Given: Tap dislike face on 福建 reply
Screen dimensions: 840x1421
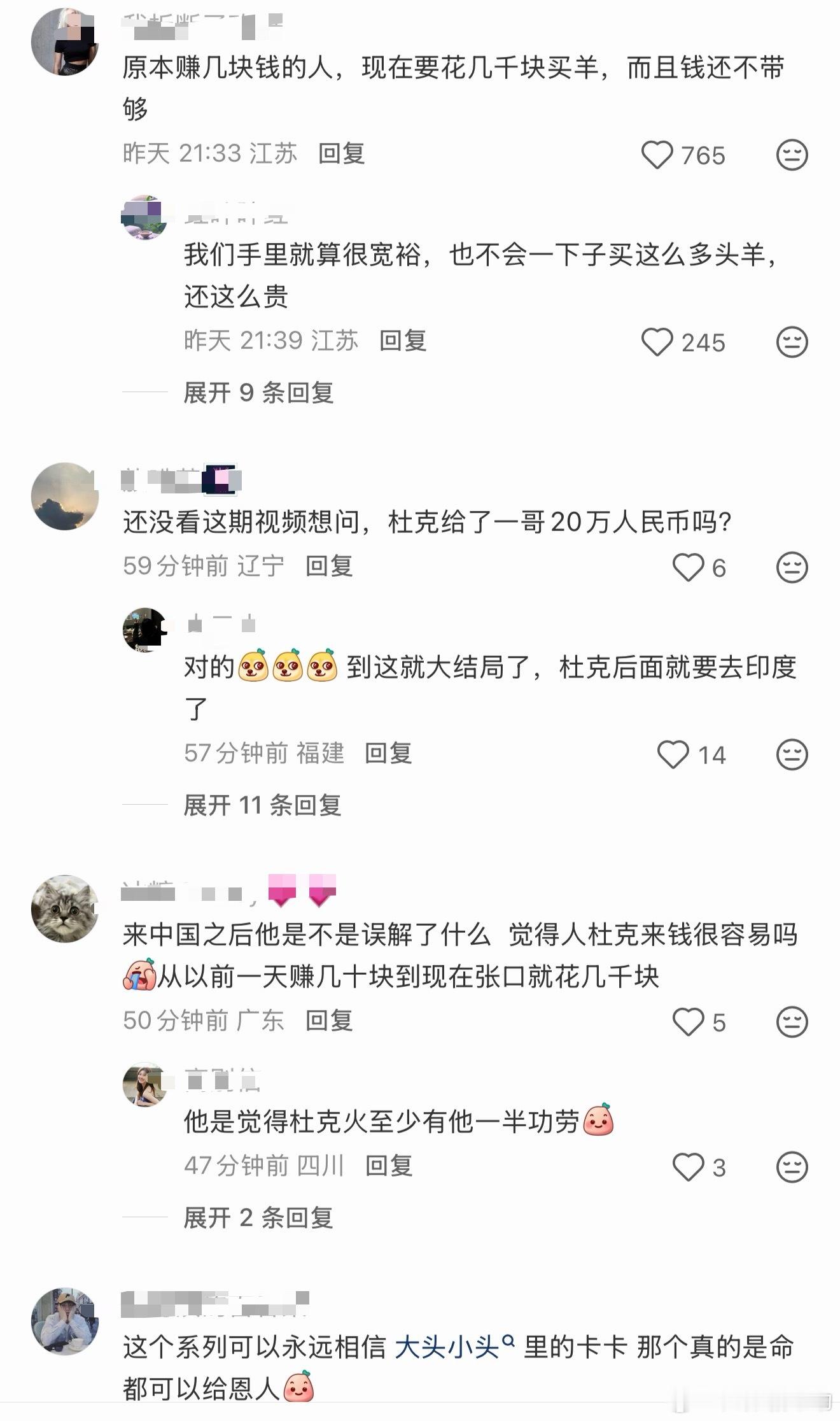Looking at the screenshot, I should pyautogui.click(x=792, y=754).
